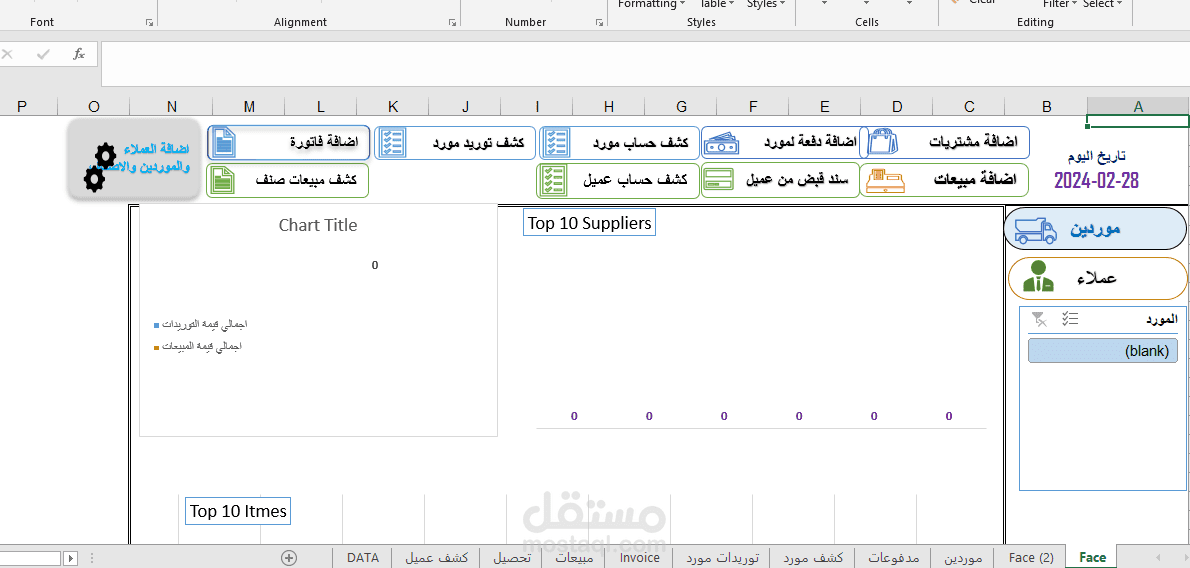Click the truck icon on موردين button

1035,229
